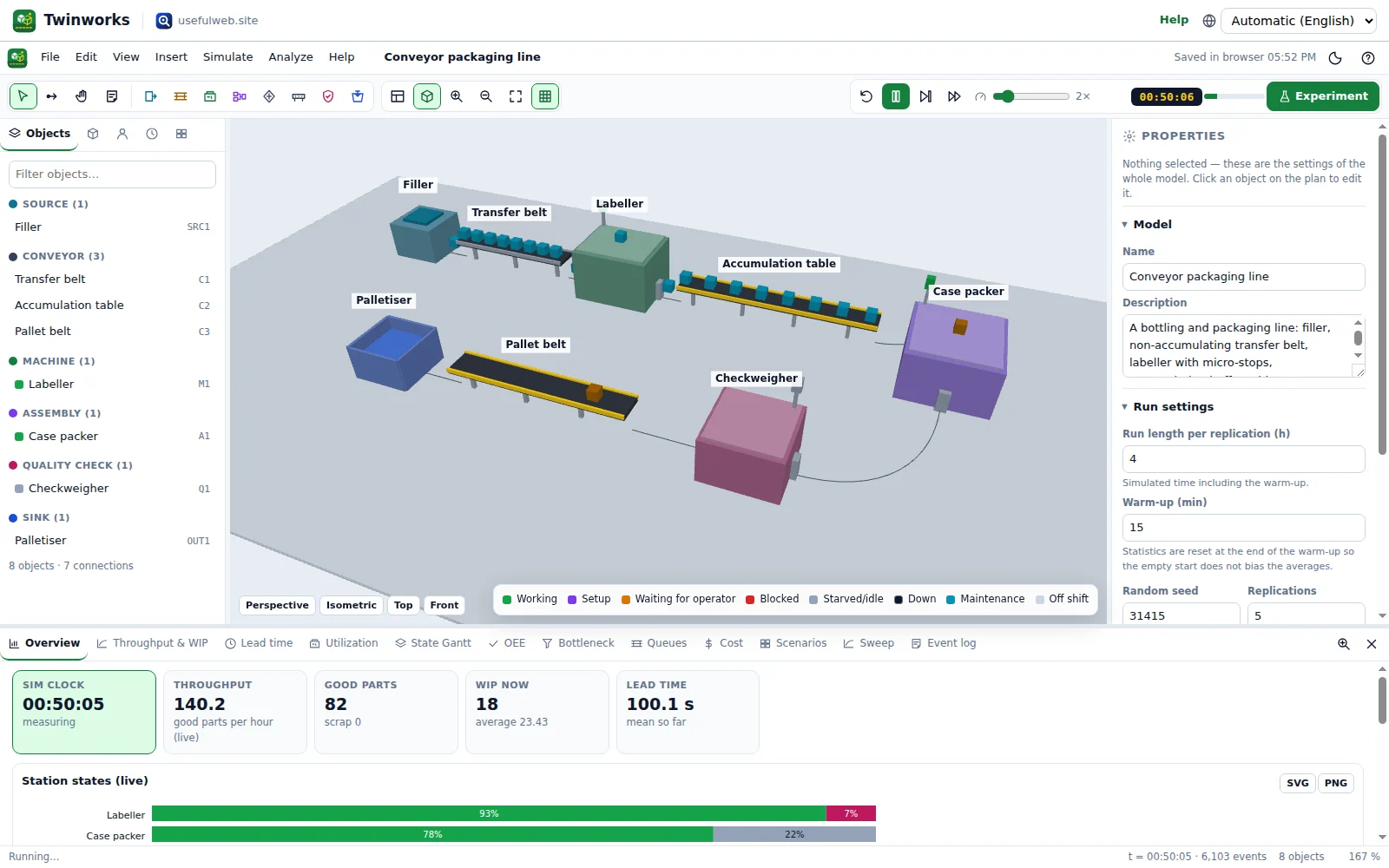Switch to dark mode moon icon
The image size is (1389, 868).
coord(1335,58)
